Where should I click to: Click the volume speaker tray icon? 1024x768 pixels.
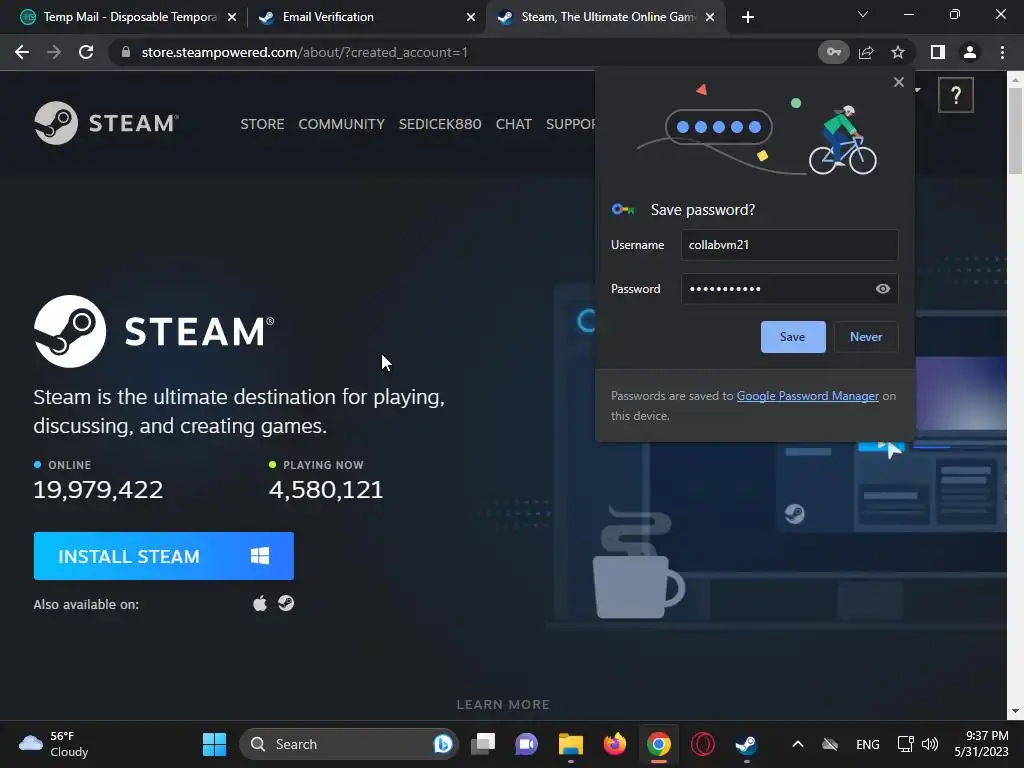point(930,744)
